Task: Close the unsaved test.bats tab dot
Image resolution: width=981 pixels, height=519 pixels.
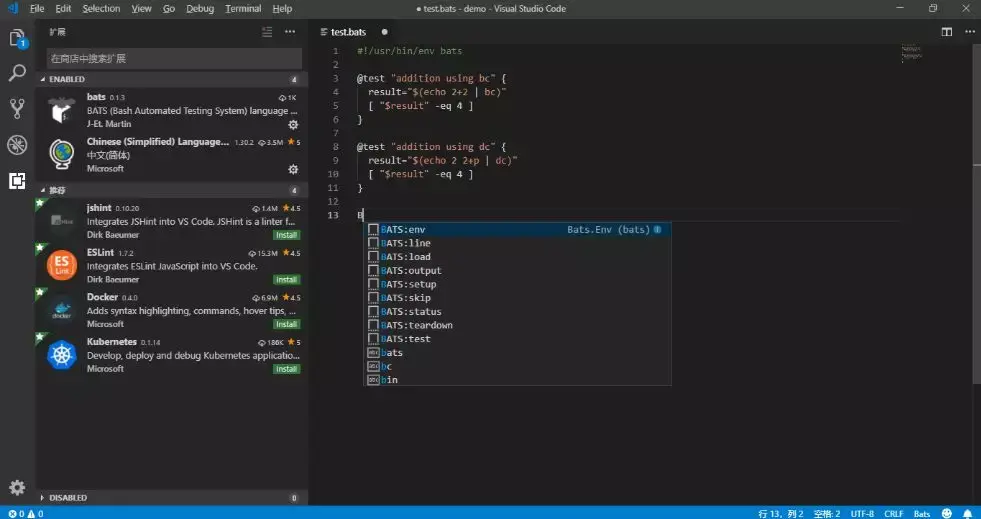Action: [x=384, y=32]
